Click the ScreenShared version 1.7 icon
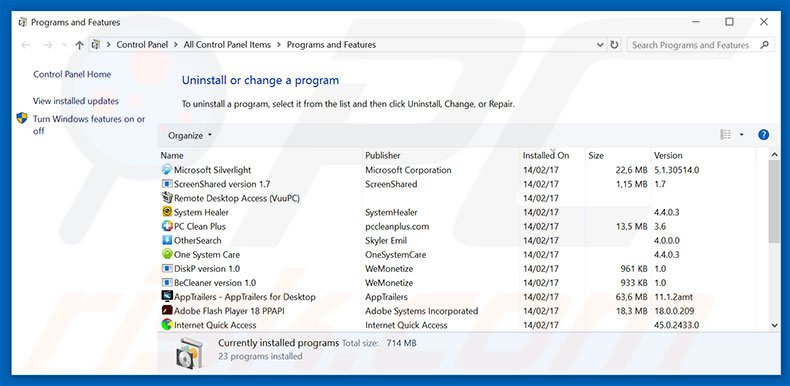The height and width of the screenshot is (386, 790). click(x=167, y=184)
